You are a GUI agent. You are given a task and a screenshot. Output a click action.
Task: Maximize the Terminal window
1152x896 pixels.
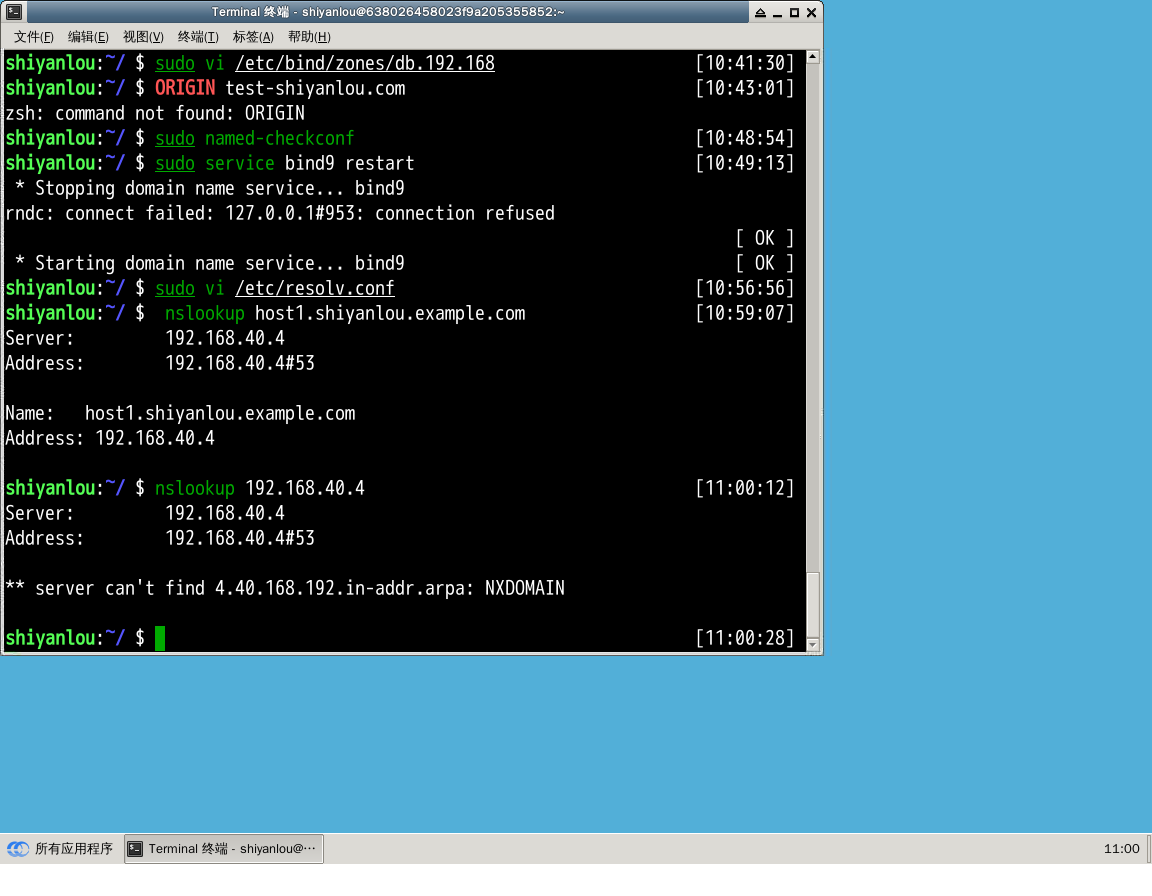794,12
